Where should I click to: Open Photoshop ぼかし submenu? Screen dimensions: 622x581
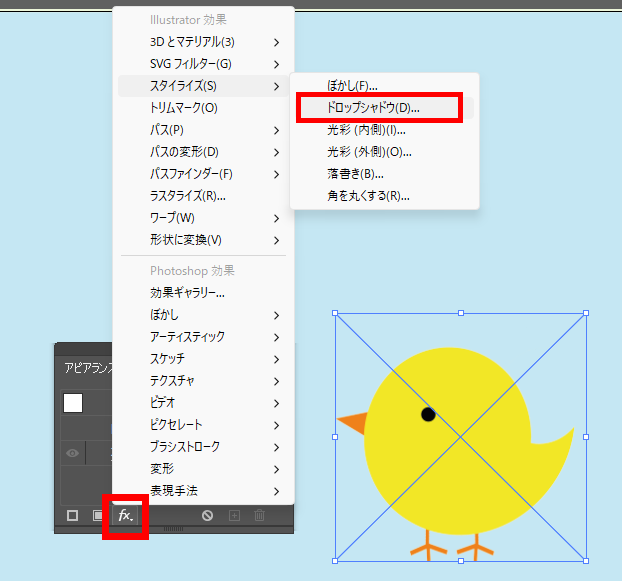coord(203,315)
